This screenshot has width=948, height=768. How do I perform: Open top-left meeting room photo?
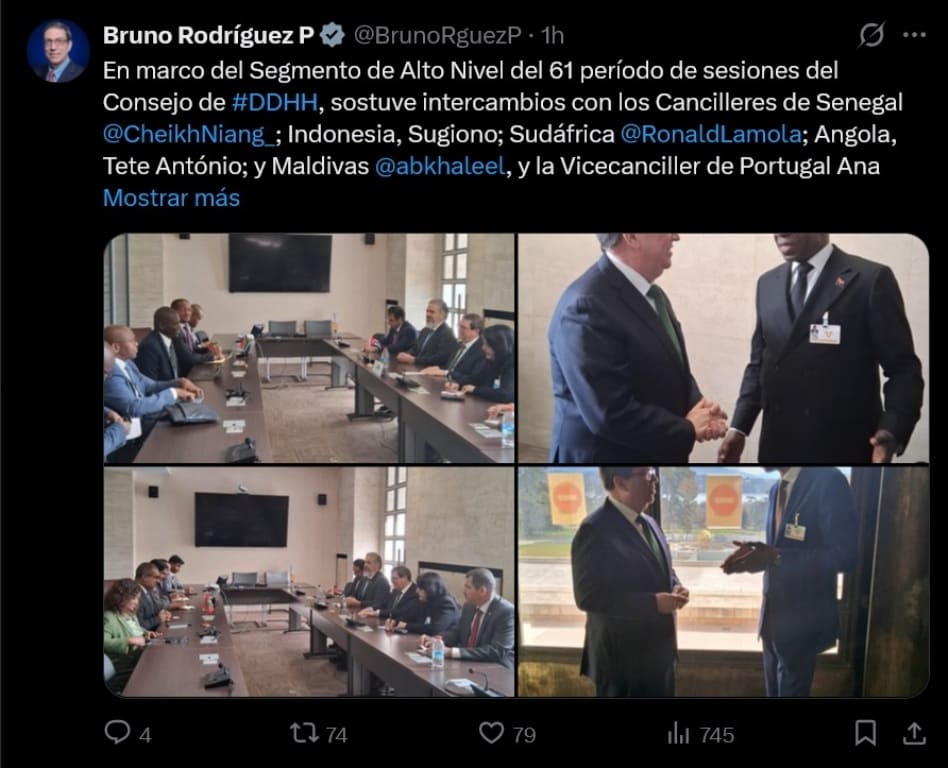(x=309, y=348)
